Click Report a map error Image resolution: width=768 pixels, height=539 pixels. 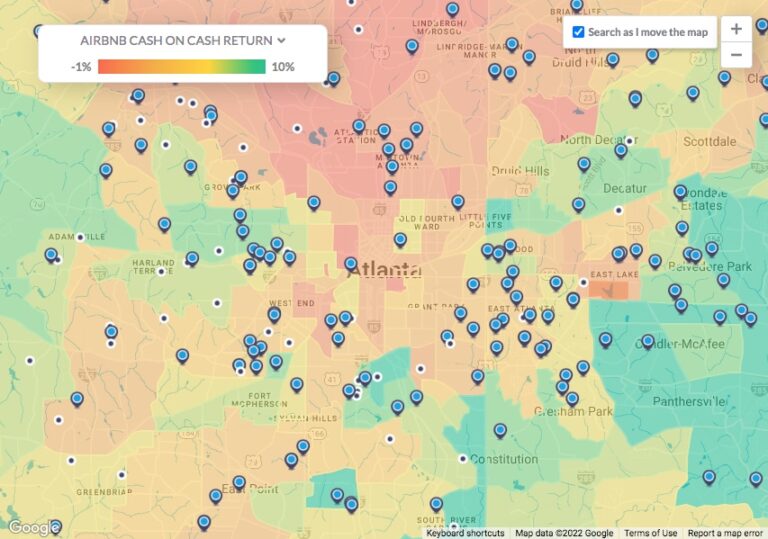pyautogui.click(x=726, y=533)
